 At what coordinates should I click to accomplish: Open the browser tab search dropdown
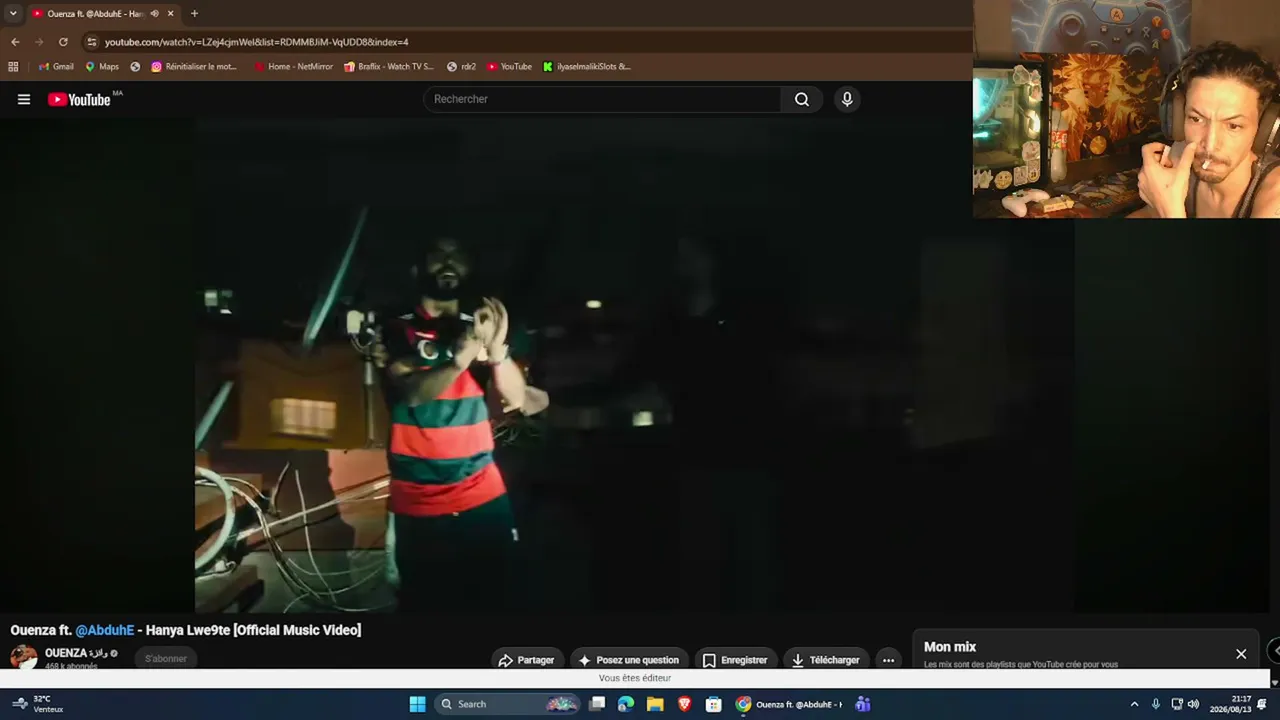click(13, 13)
